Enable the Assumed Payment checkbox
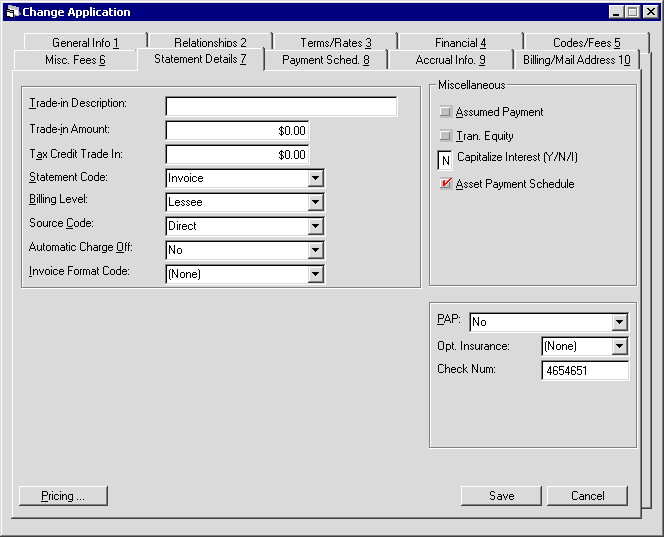 445,111
